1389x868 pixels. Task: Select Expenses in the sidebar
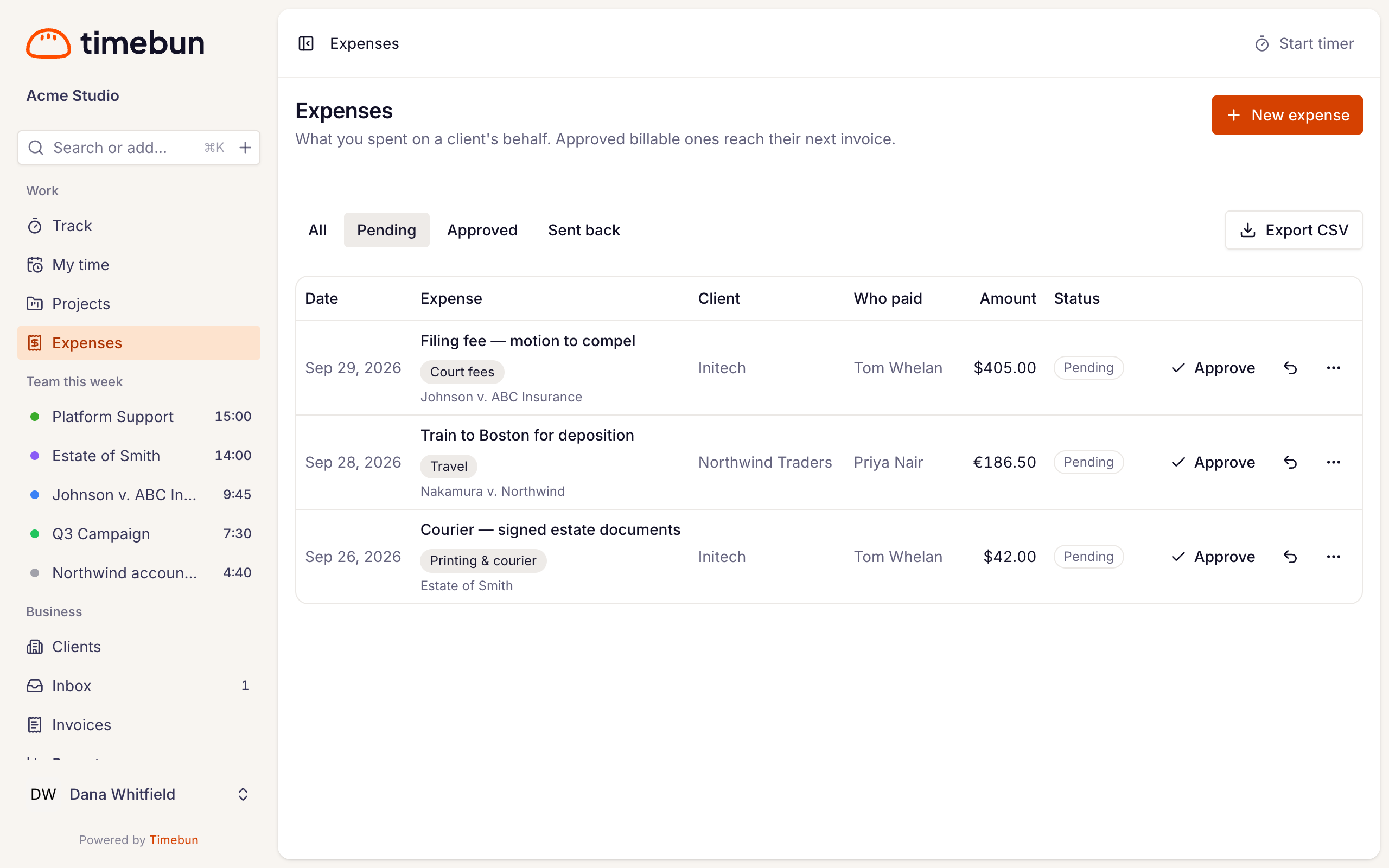coord(139,343)
